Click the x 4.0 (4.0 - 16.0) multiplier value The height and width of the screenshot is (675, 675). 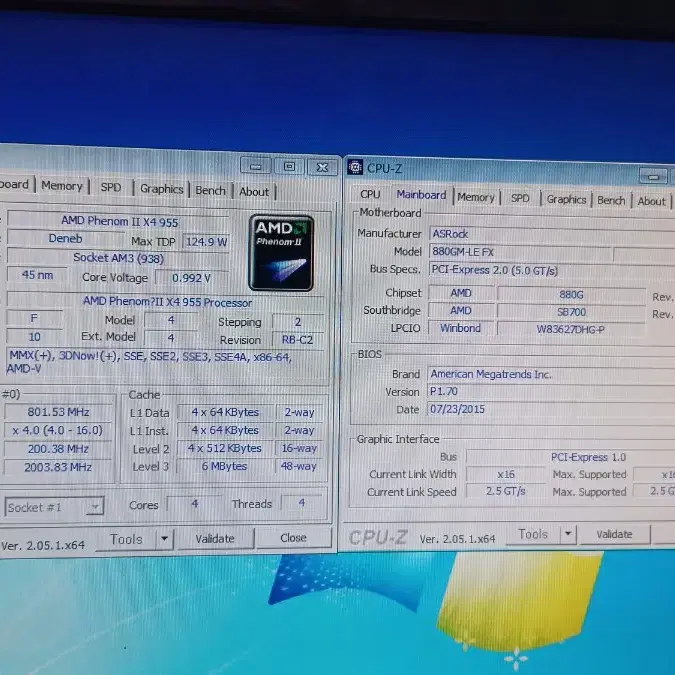[x=58, y=430]
